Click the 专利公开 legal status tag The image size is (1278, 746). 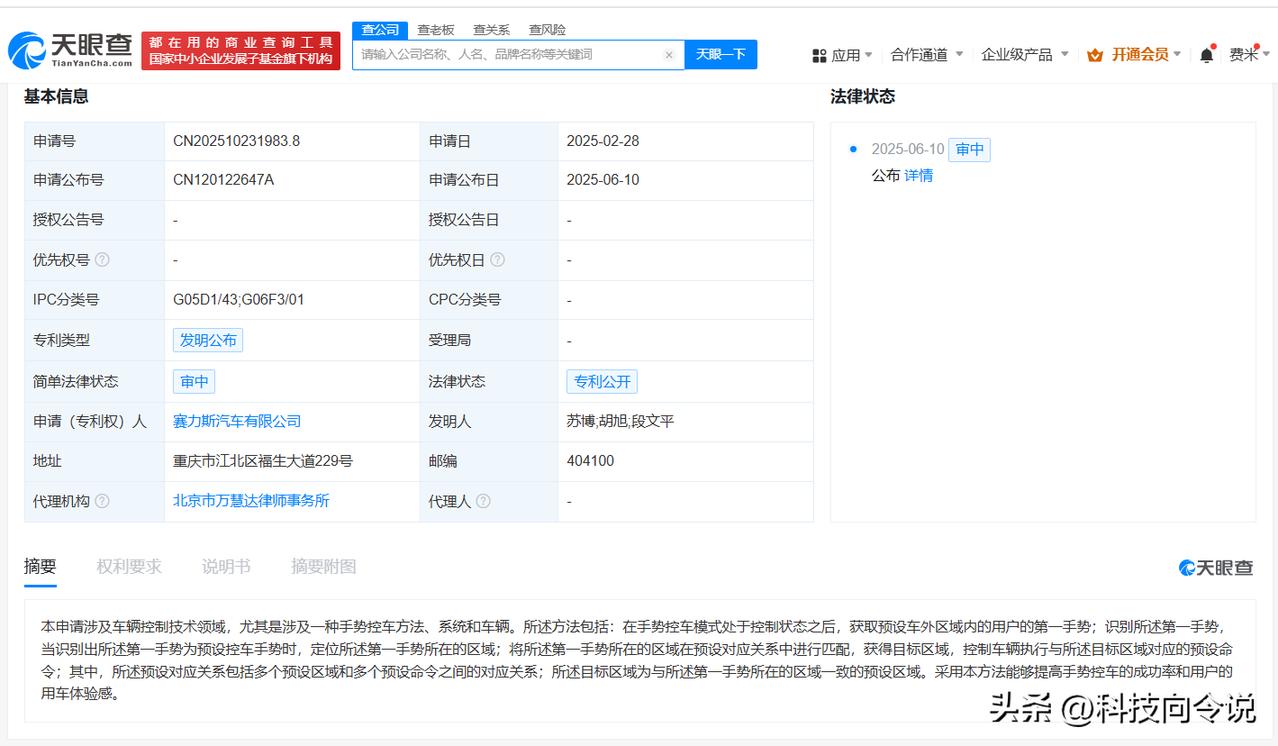pyautogui.click(x=602, y=381)
